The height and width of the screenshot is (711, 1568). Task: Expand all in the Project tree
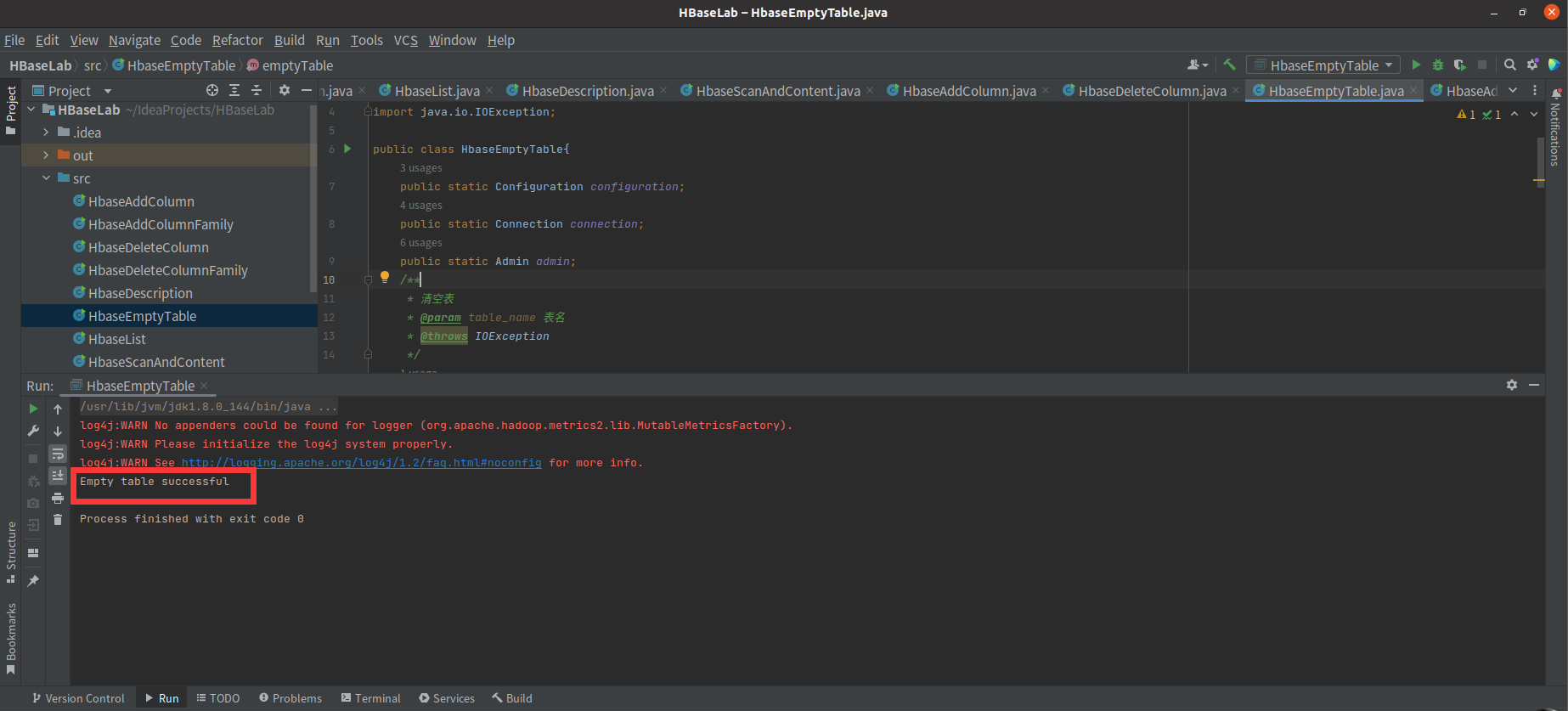click(x=234, y=90)
